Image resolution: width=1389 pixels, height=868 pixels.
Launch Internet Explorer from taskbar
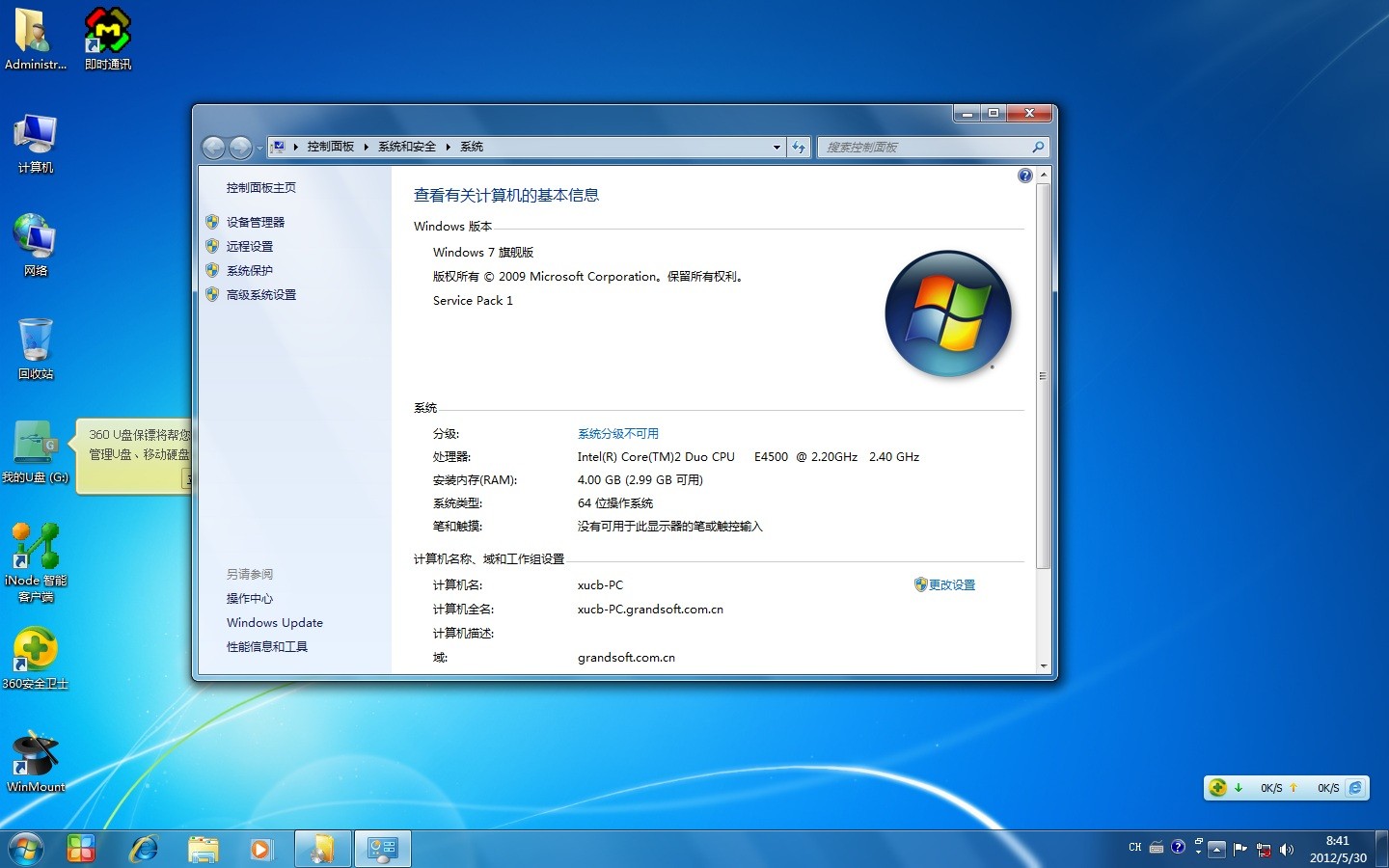[x=144, y=849]
